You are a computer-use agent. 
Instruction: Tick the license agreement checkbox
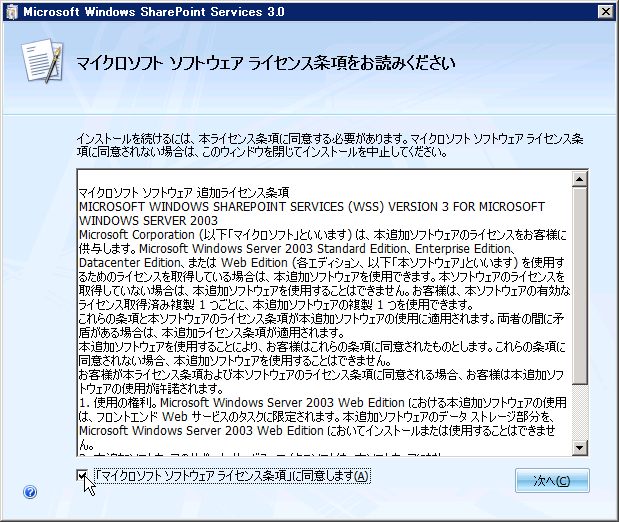point(83,476)
